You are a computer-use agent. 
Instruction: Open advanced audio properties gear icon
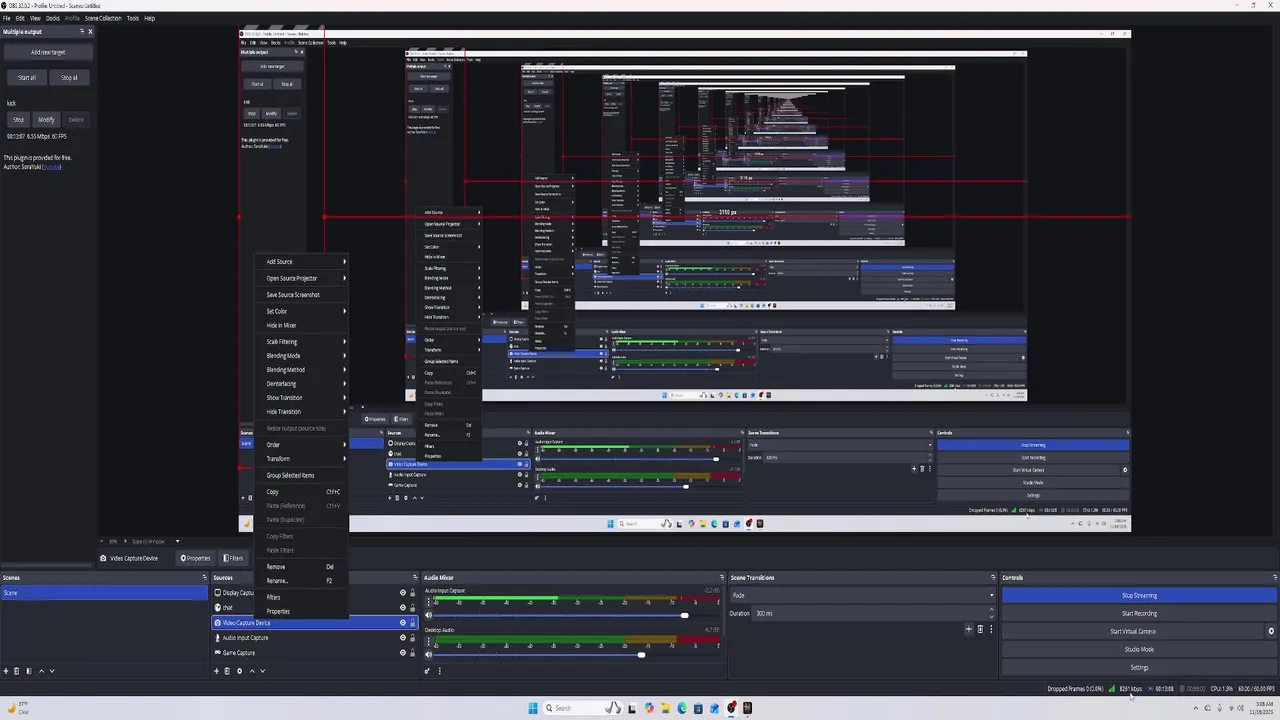[x=427, y=671]
